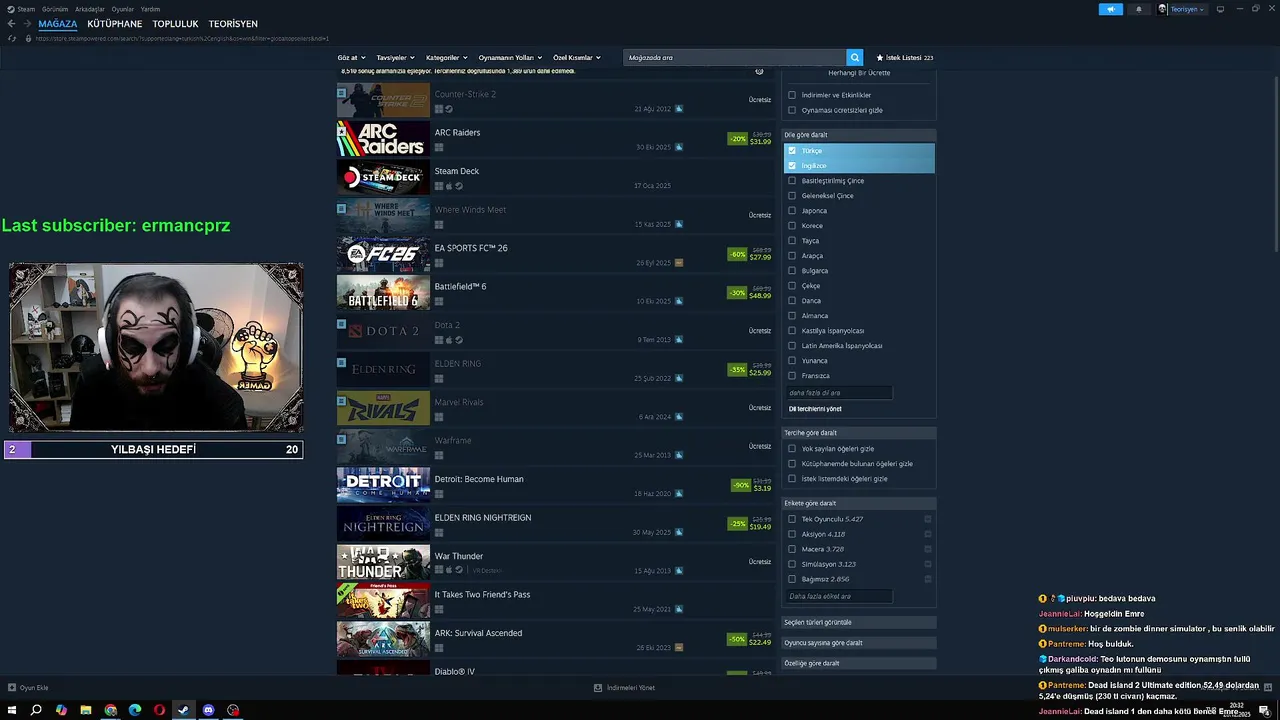Check Kütüphanemde bulunan öğeleri gizle

coord(792,464)
